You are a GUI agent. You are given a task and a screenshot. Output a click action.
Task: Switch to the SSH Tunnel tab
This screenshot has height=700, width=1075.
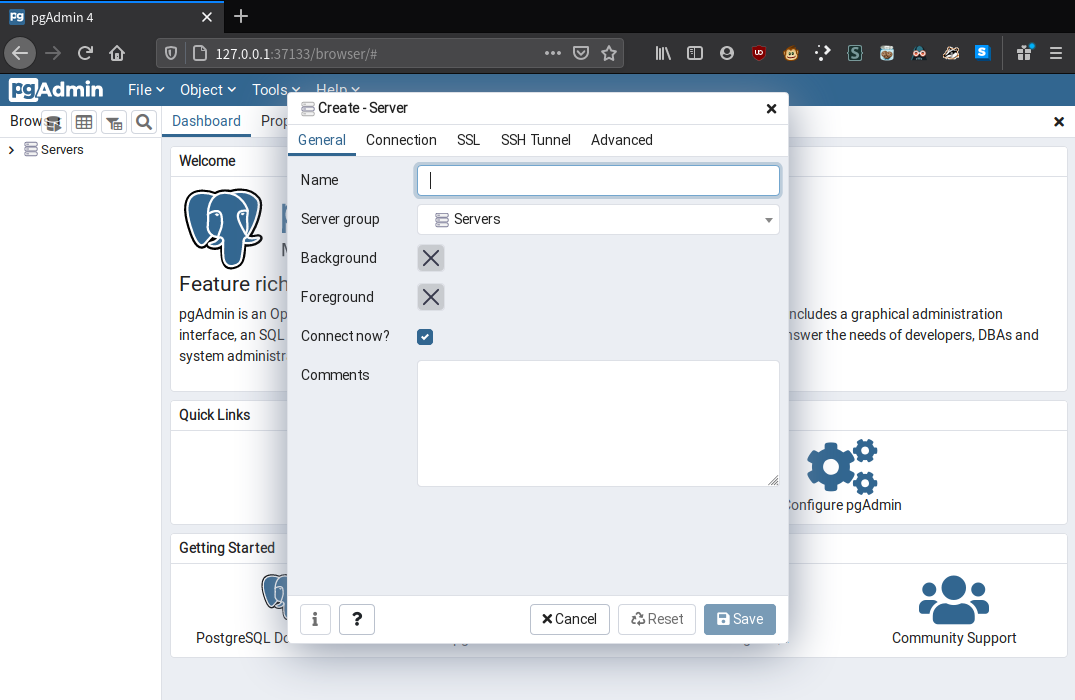[535, 140]
